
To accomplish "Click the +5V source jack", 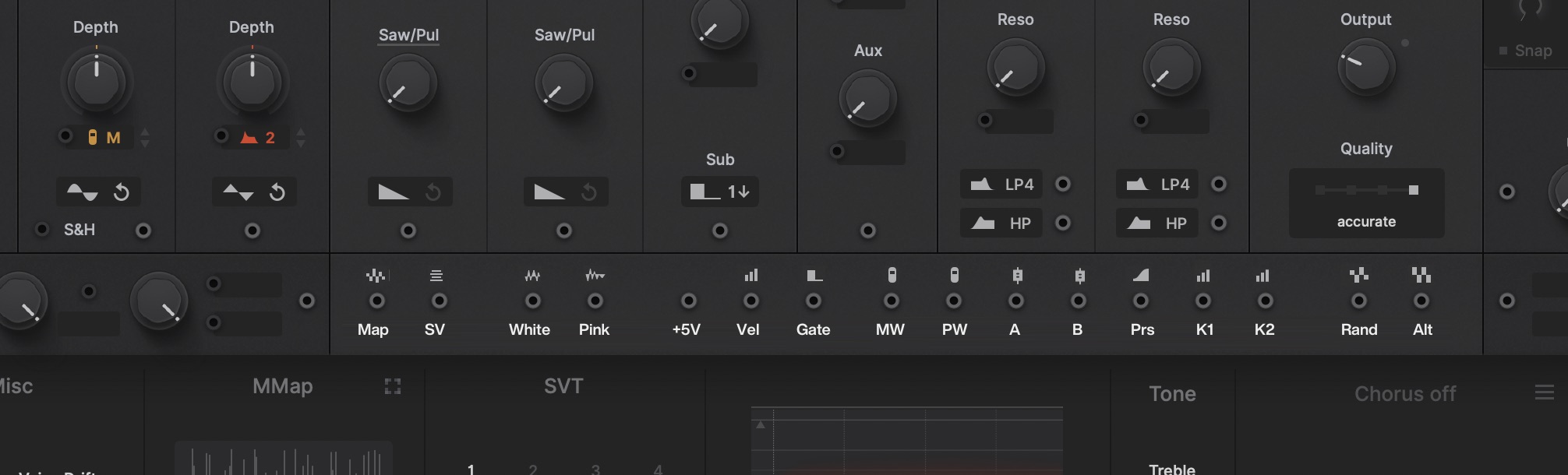I will tap(689, 301).
